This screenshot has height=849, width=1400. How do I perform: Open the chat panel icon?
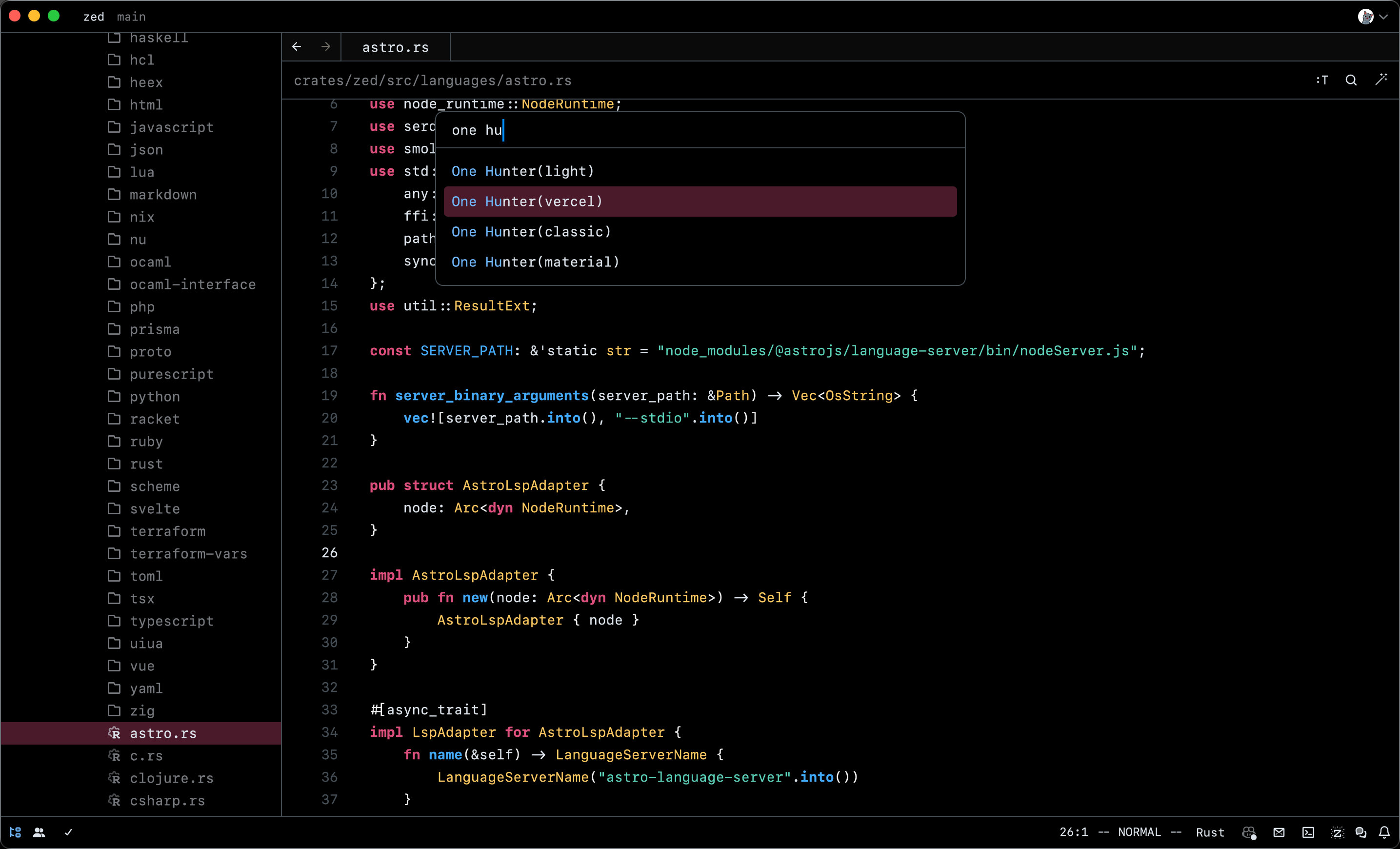click(1360, 832)
